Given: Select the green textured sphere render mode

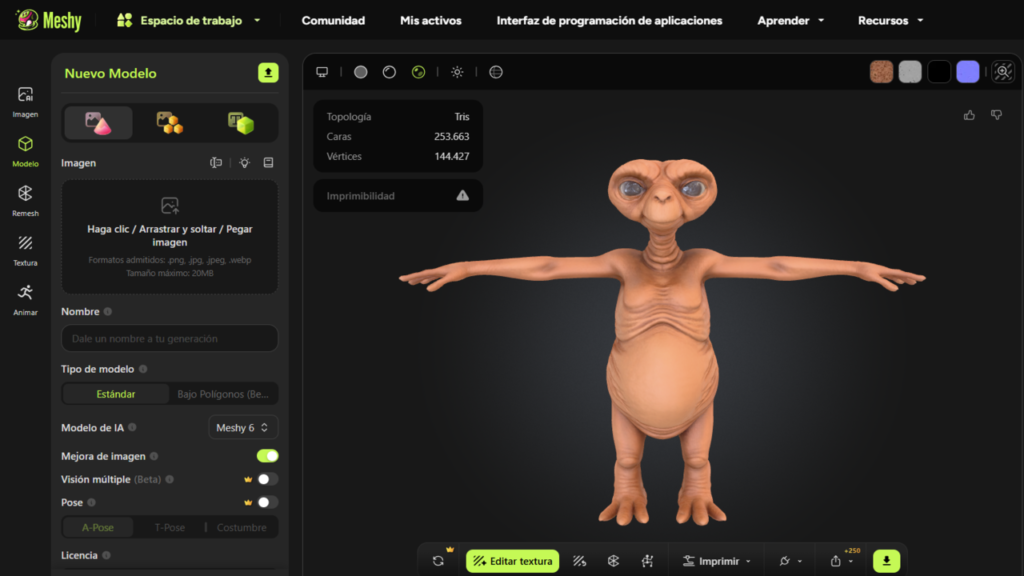Looking at the screenshot, I should [419, 72].
